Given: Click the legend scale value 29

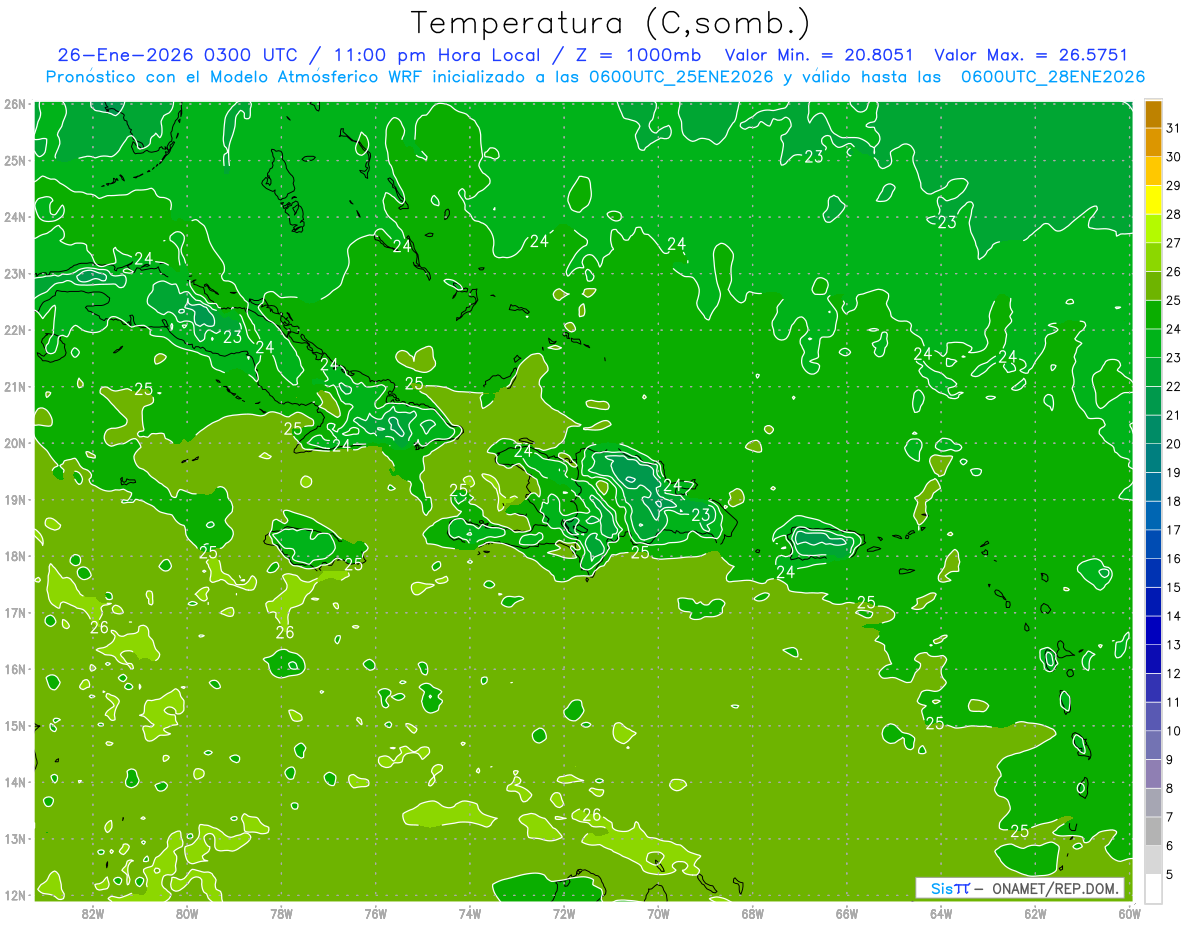Looking at the screenshot, I should [1174, 185].
